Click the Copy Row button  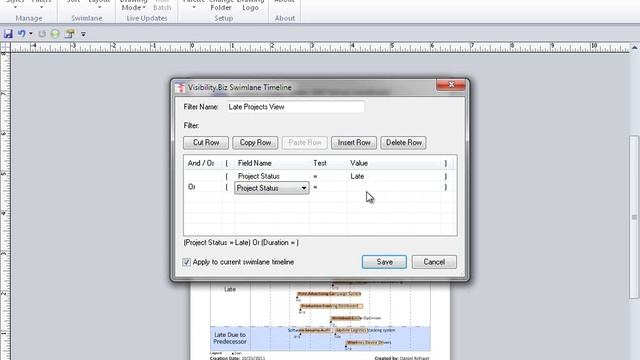coord(255,142)
